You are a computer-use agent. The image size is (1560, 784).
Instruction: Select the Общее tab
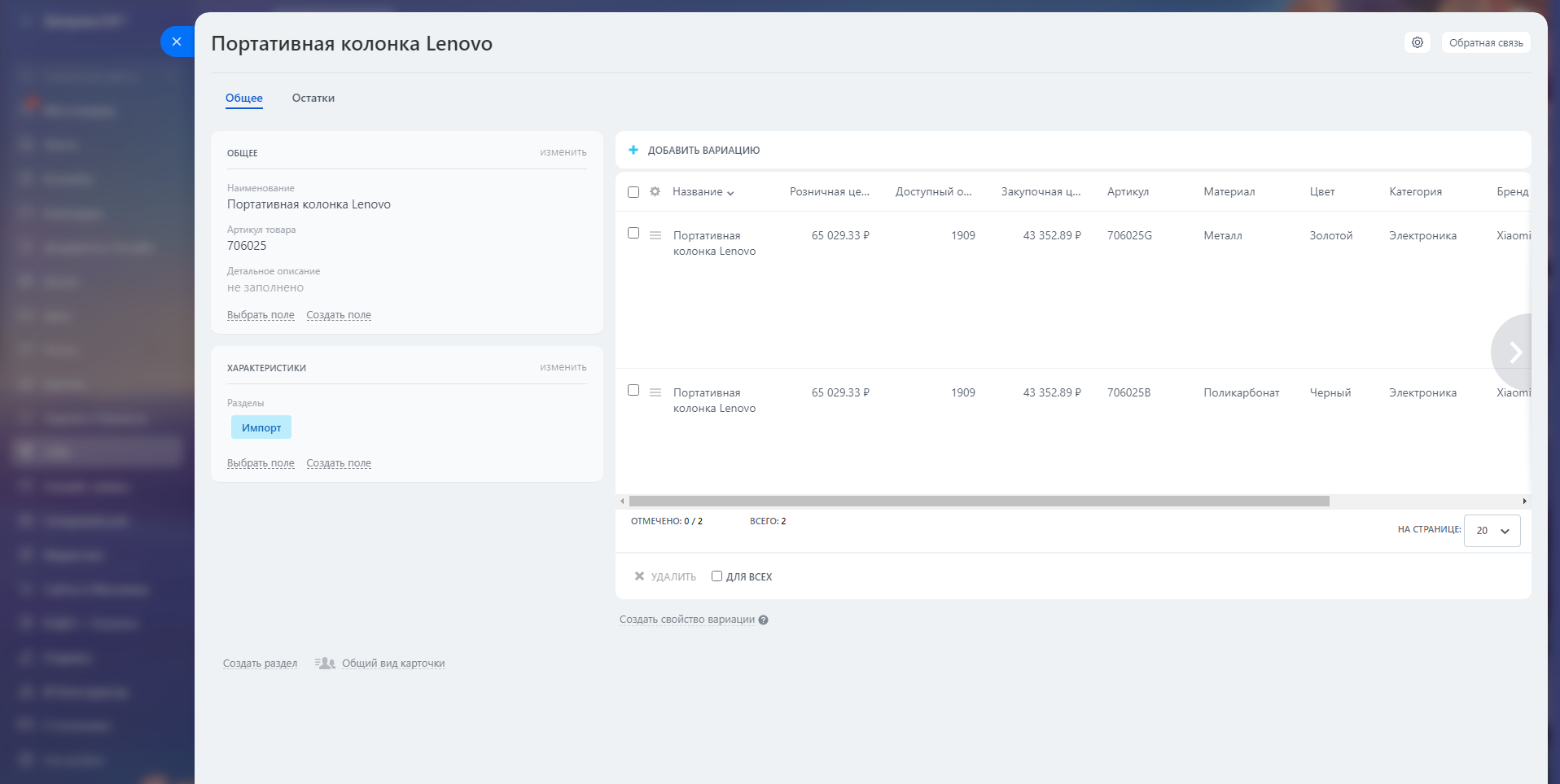click(243, 99)
